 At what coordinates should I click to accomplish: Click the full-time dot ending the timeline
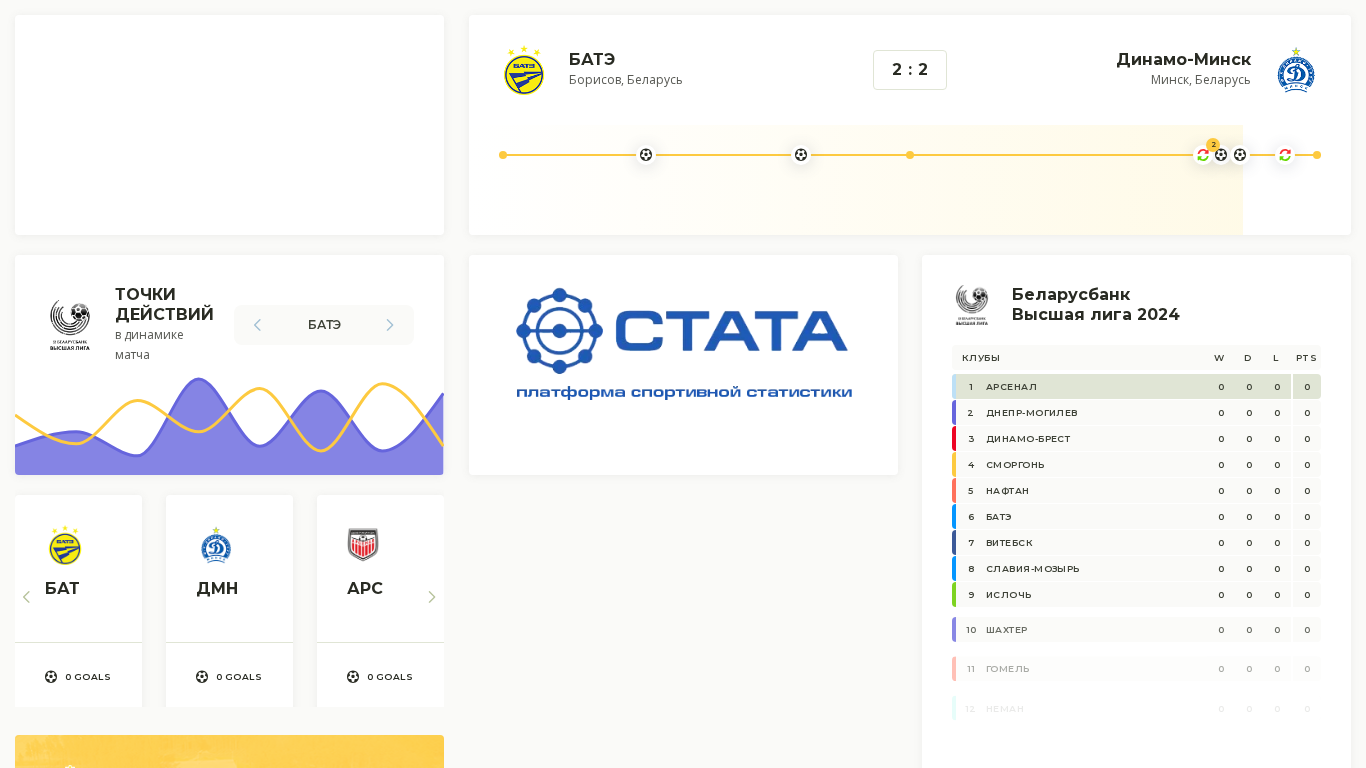(1317, 155)
